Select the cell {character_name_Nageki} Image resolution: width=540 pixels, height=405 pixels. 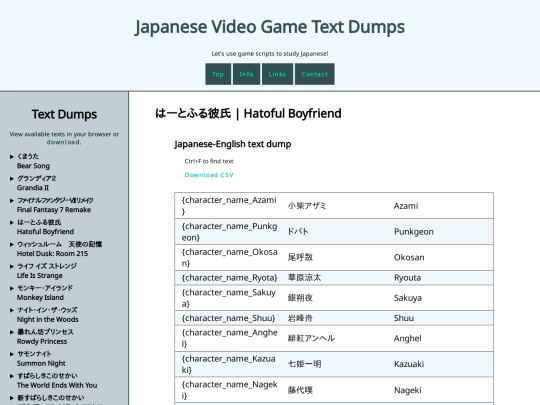(x=229, y=390)
